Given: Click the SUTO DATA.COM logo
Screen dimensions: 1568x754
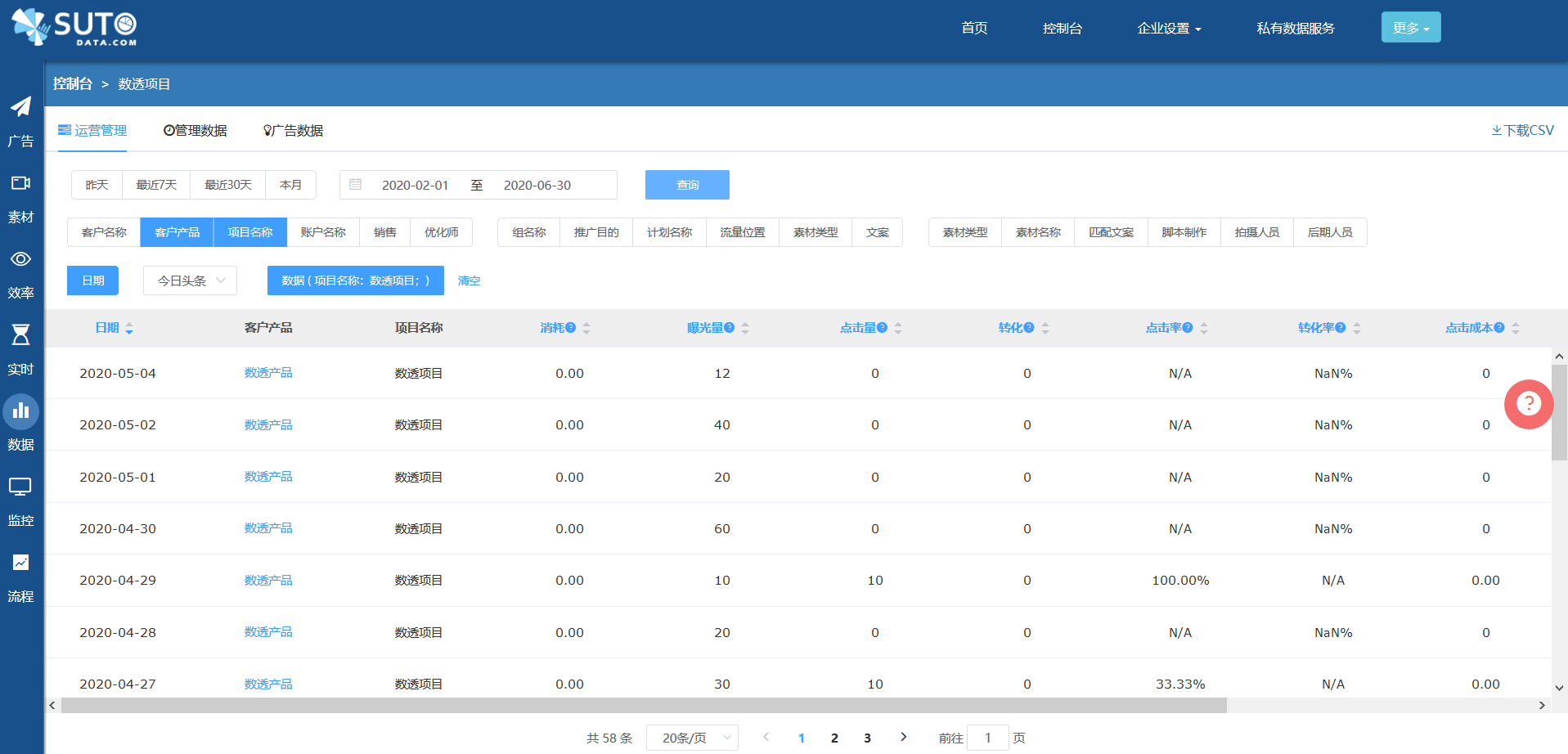Looking at the screenshot, I should [x=75, y=27].
